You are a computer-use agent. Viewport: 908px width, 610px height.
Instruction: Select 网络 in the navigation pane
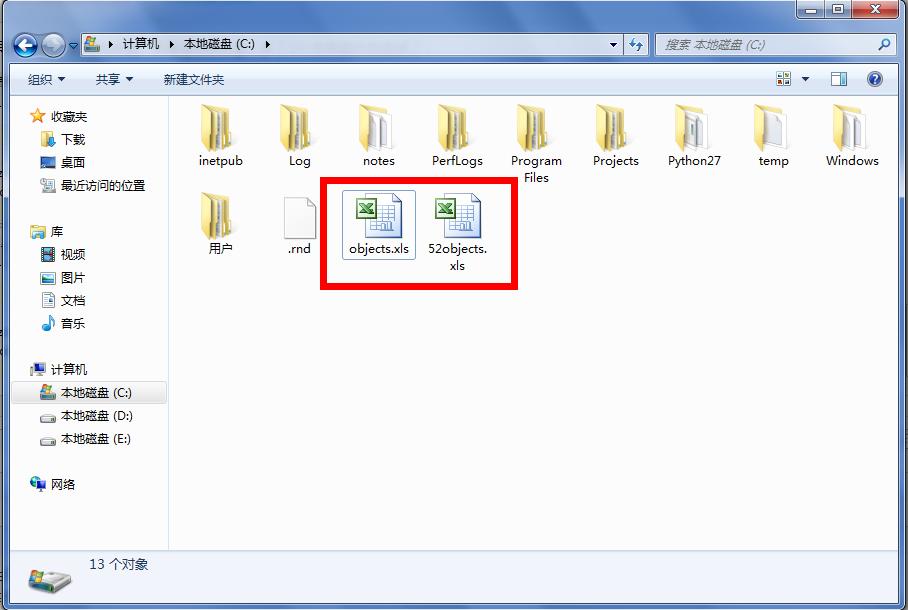tap(63, 484)
